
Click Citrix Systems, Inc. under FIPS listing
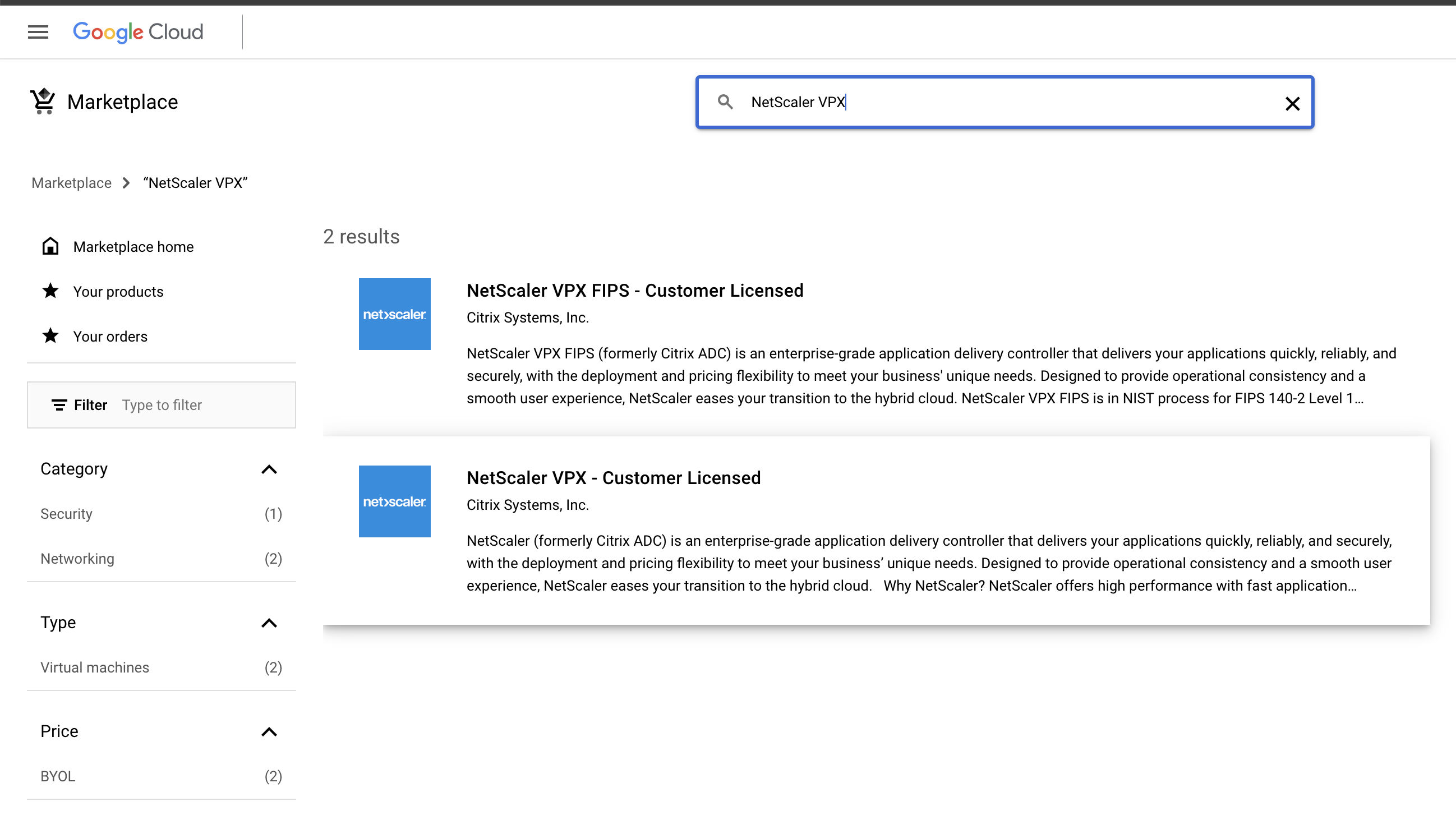click(527, 317)
